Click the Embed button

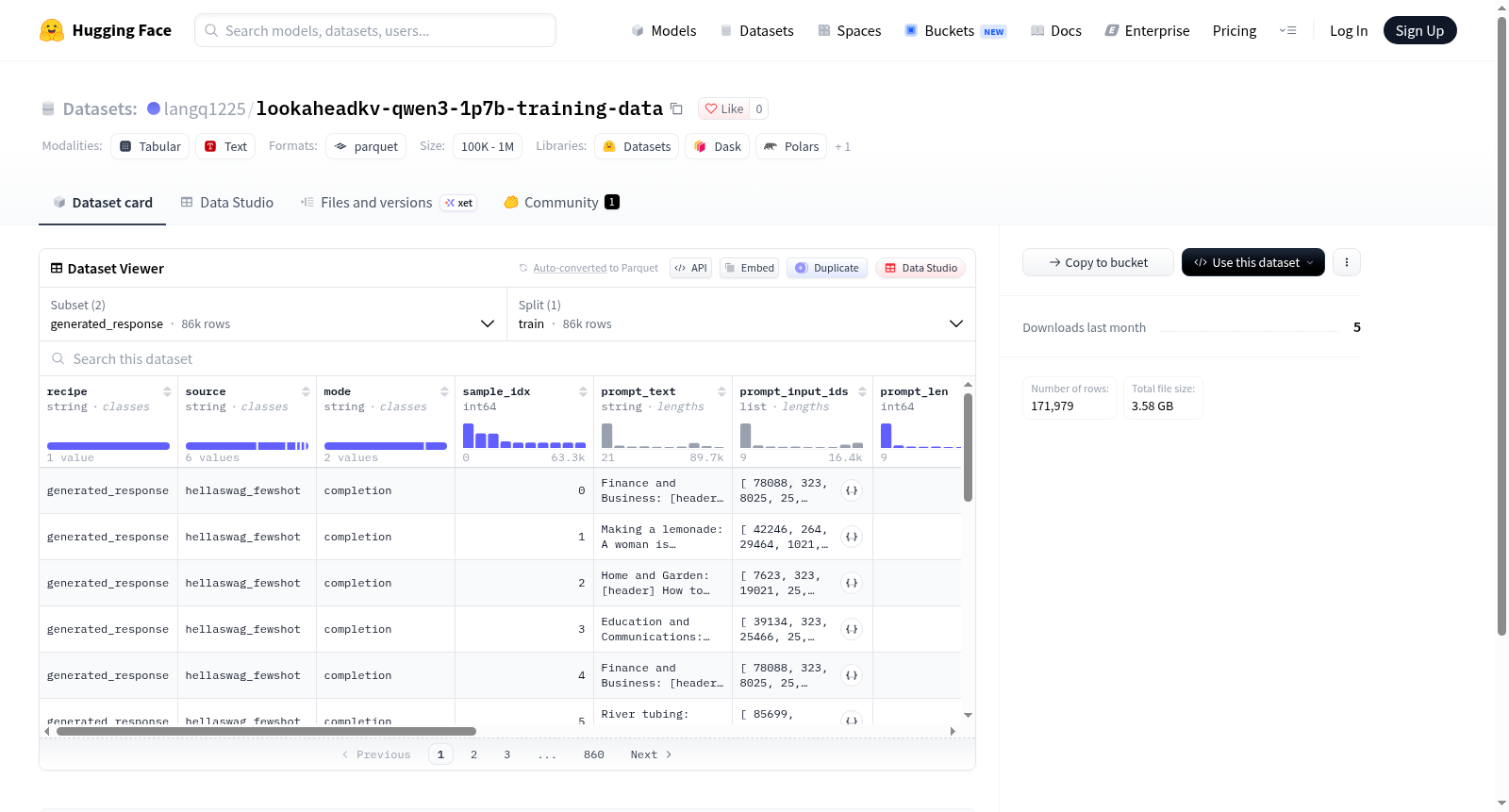pos(749,268)
